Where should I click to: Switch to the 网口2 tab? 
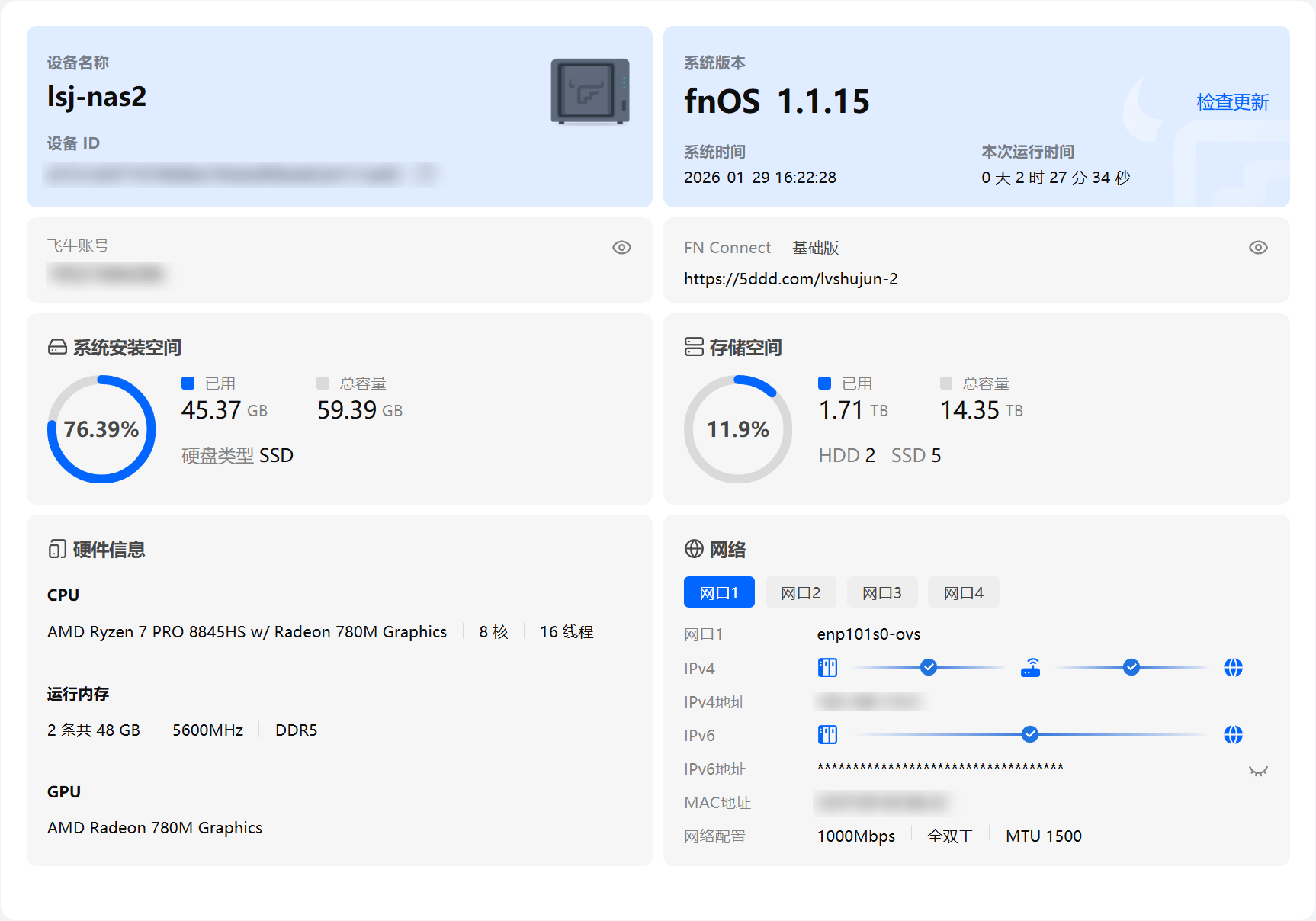(x=801, y=593)
